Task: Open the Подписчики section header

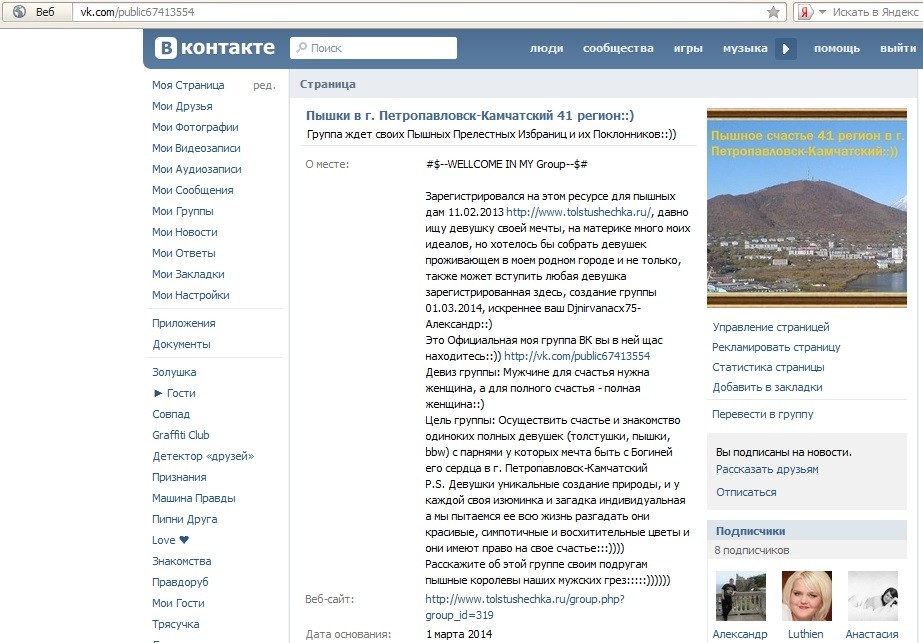Action: (807, 531)
